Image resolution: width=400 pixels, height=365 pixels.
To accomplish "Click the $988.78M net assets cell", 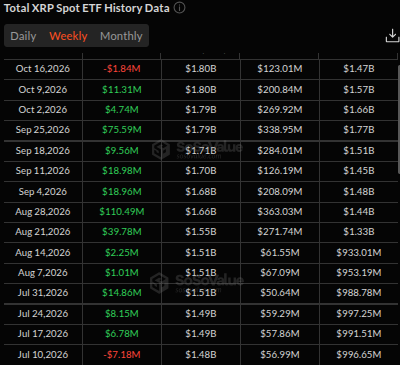I will point(359,293).
